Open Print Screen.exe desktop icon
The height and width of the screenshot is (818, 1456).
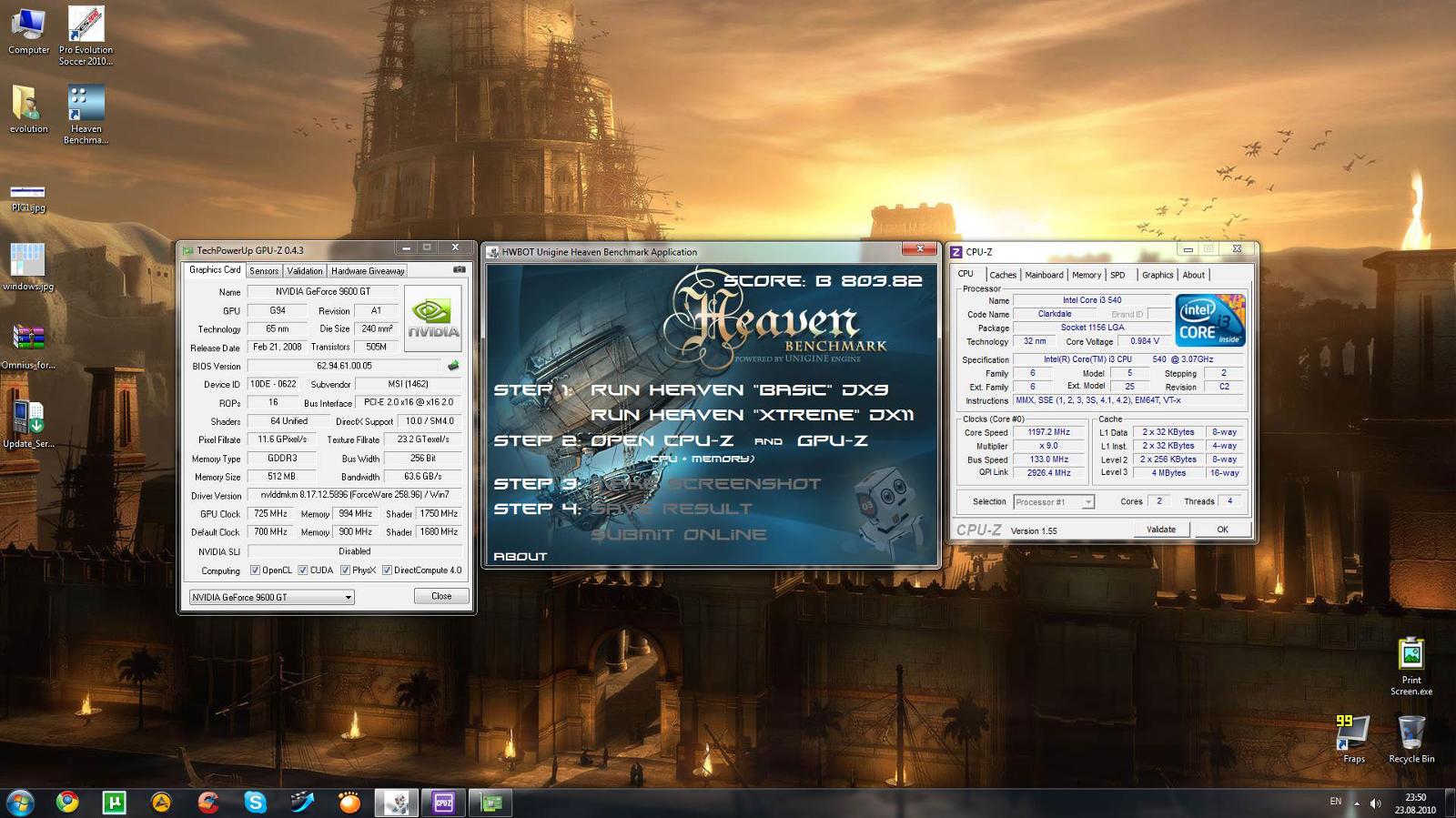click(x=1410, y=667)
